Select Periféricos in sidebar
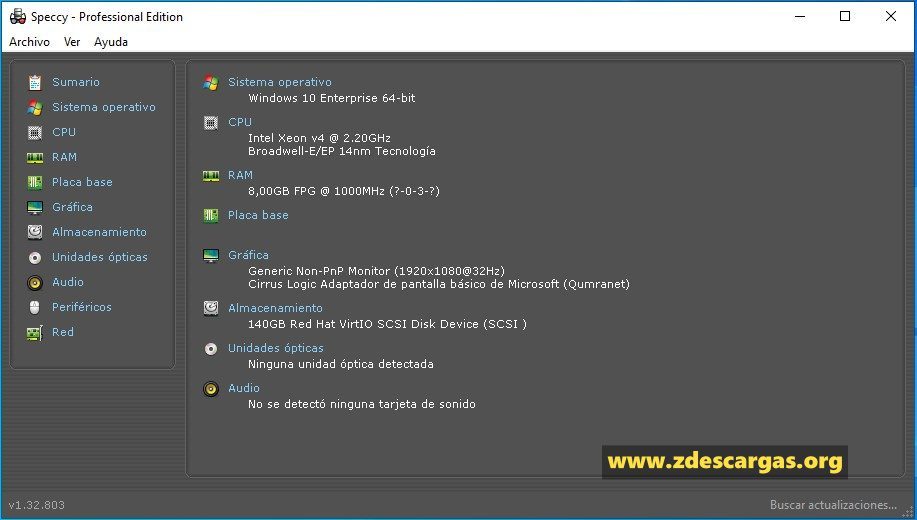 point(82,307)
